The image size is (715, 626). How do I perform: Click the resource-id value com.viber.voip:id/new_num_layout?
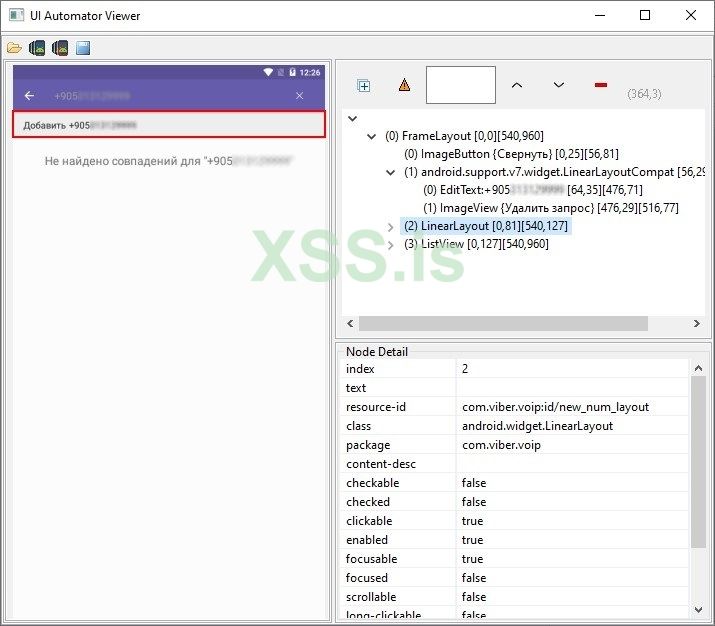(x=555, y=407)
